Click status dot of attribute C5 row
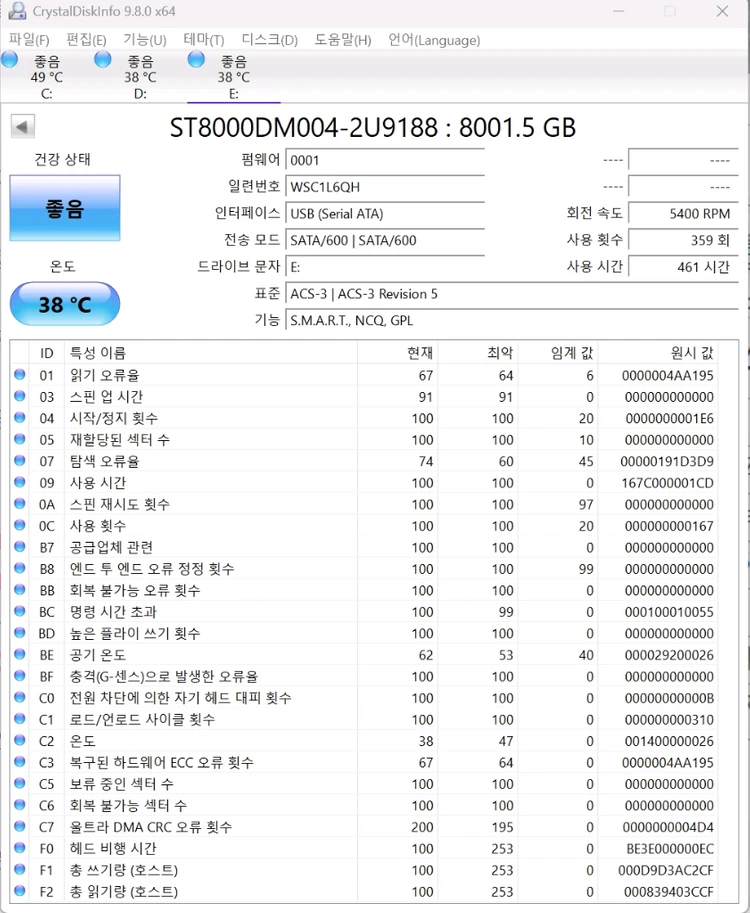 click(x=20, y=784)
